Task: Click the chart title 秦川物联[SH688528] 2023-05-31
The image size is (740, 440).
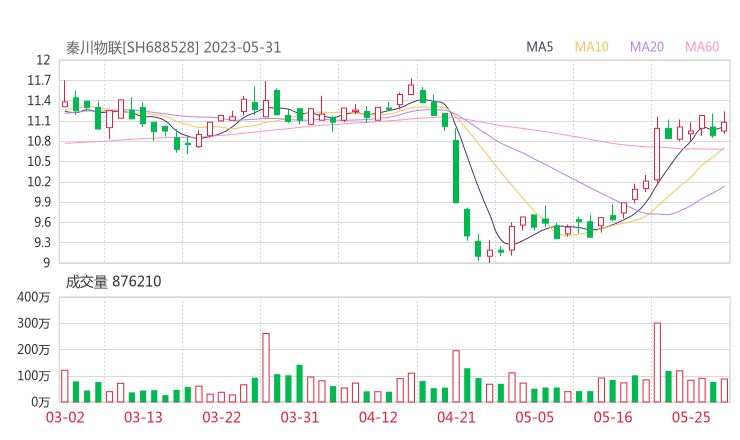Action: (x=173, y=48)
